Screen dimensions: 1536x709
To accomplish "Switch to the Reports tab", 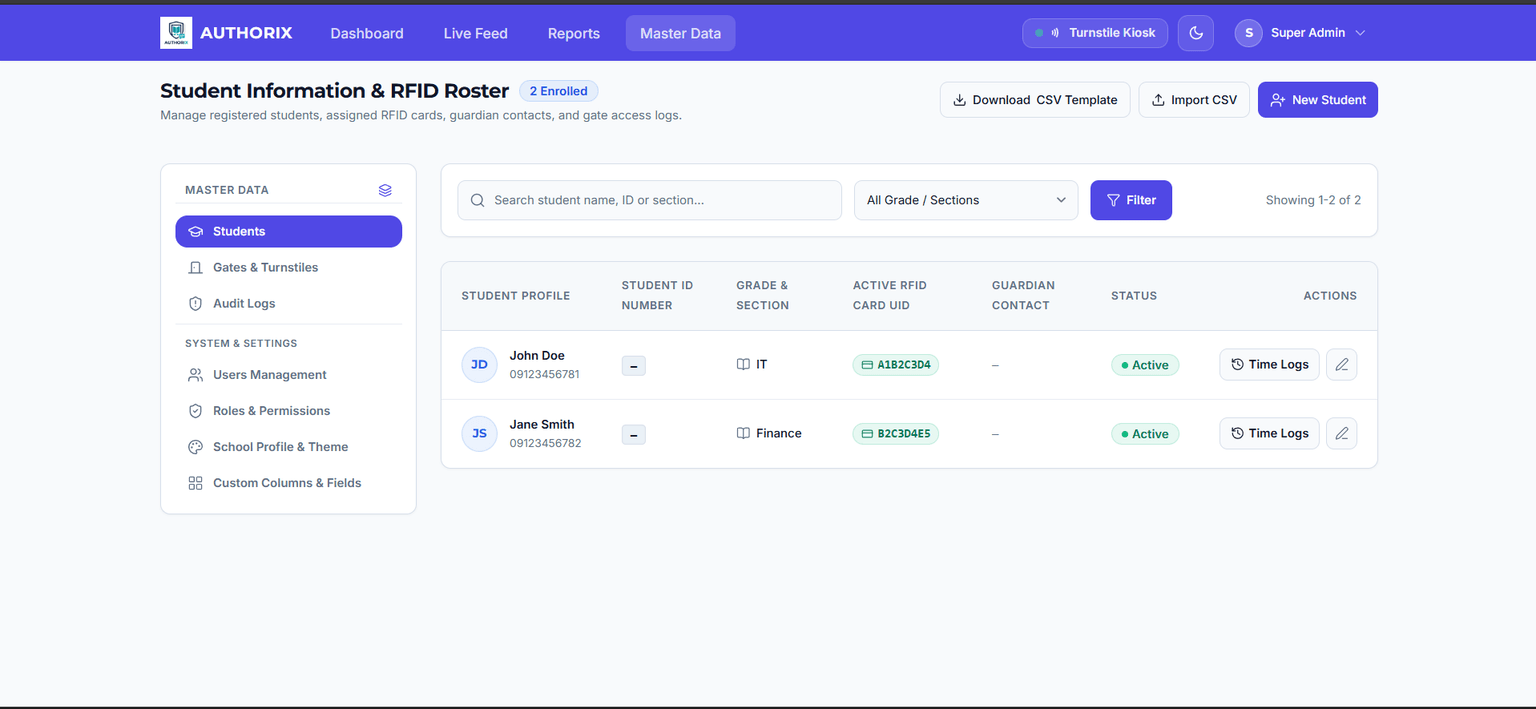I will point(574,33).
